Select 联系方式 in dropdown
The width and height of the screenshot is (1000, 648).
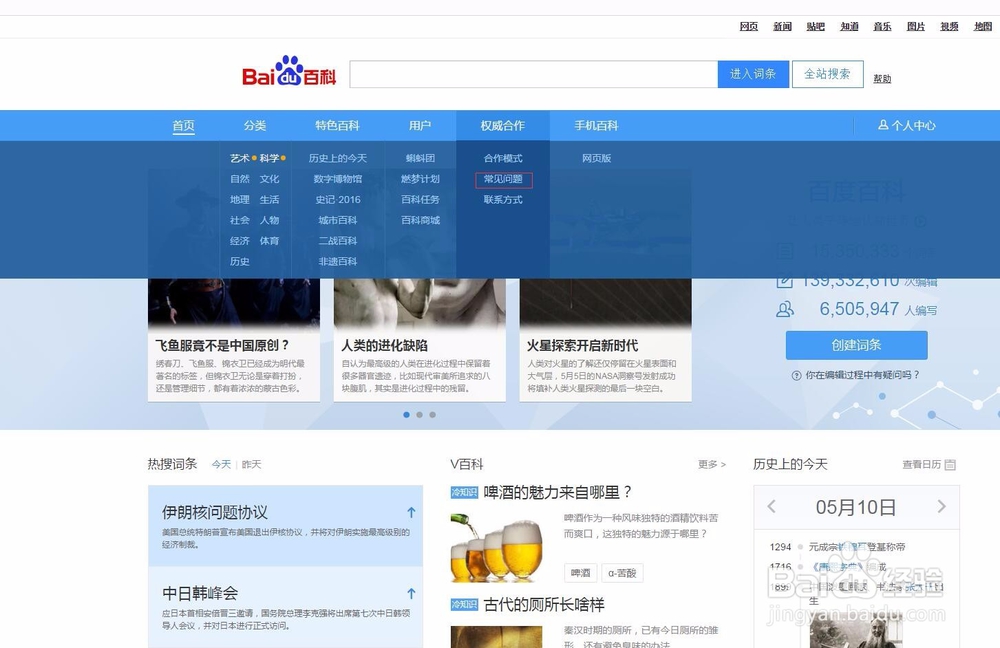[503, 200]
